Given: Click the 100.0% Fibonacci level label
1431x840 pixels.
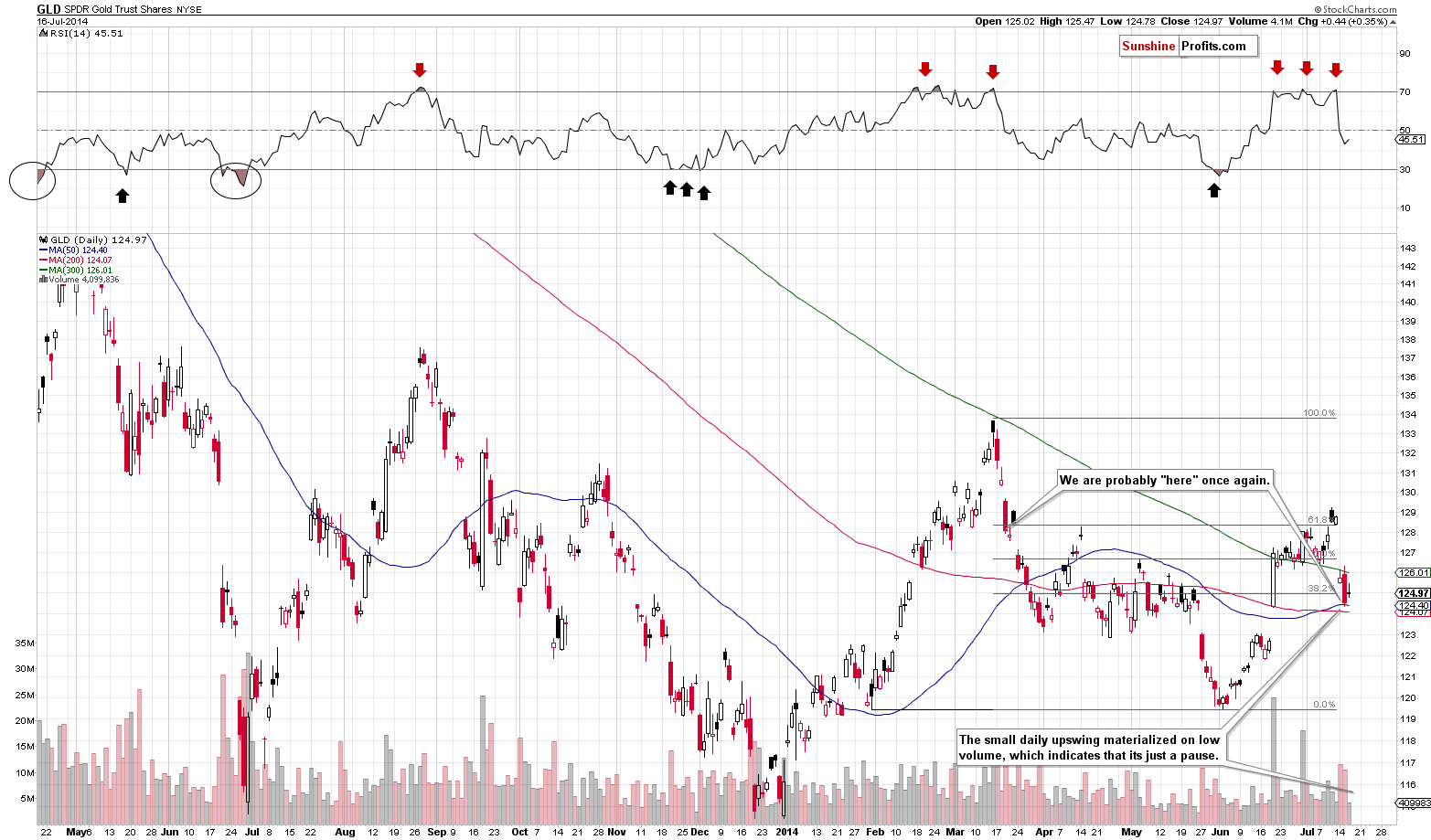Looking at the screenshot, I should 1319,413.
